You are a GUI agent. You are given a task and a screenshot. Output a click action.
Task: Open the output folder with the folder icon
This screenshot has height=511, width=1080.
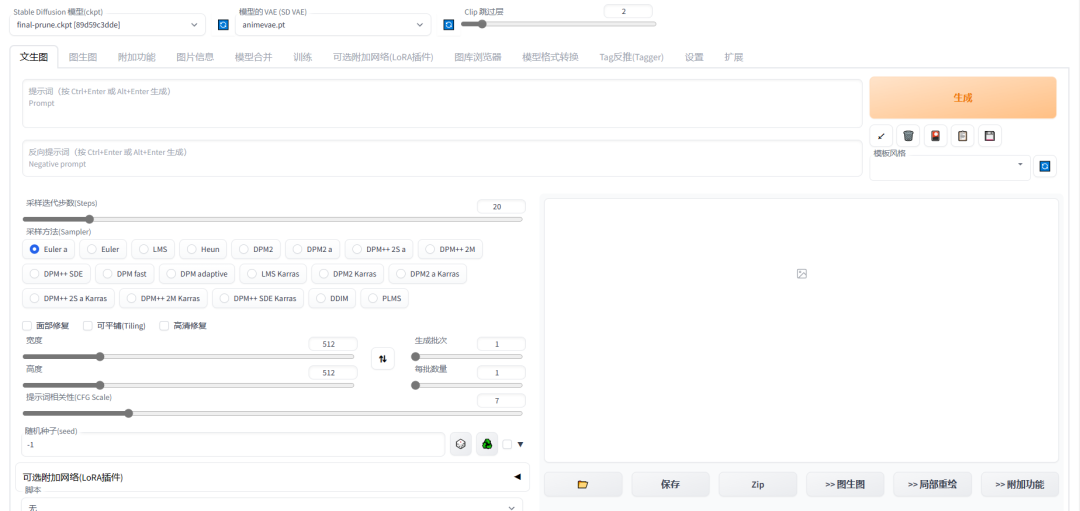point(583,484)
